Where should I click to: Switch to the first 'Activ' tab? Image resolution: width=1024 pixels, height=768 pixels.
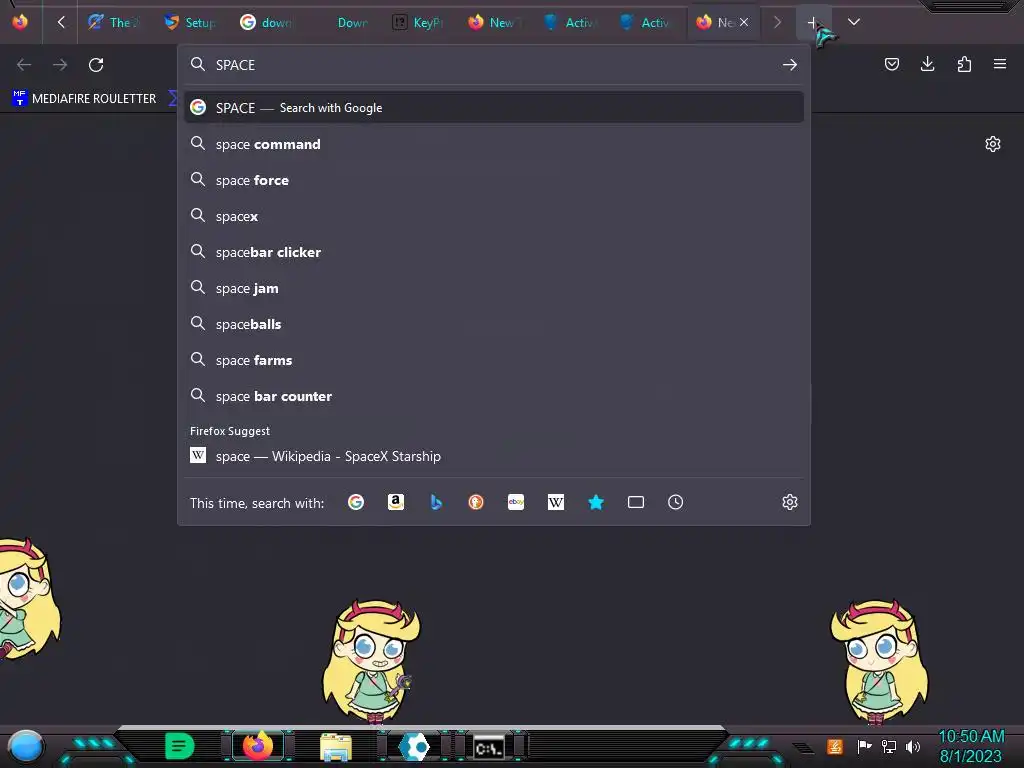pos(569,22)
